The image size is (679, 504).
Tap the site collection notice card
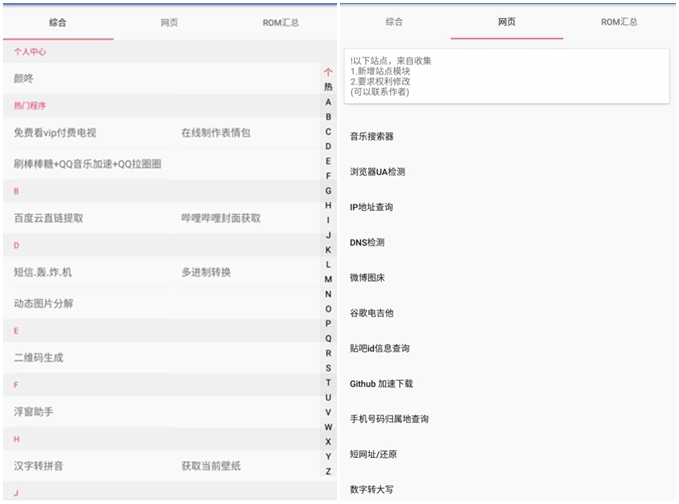click(507, 76)
